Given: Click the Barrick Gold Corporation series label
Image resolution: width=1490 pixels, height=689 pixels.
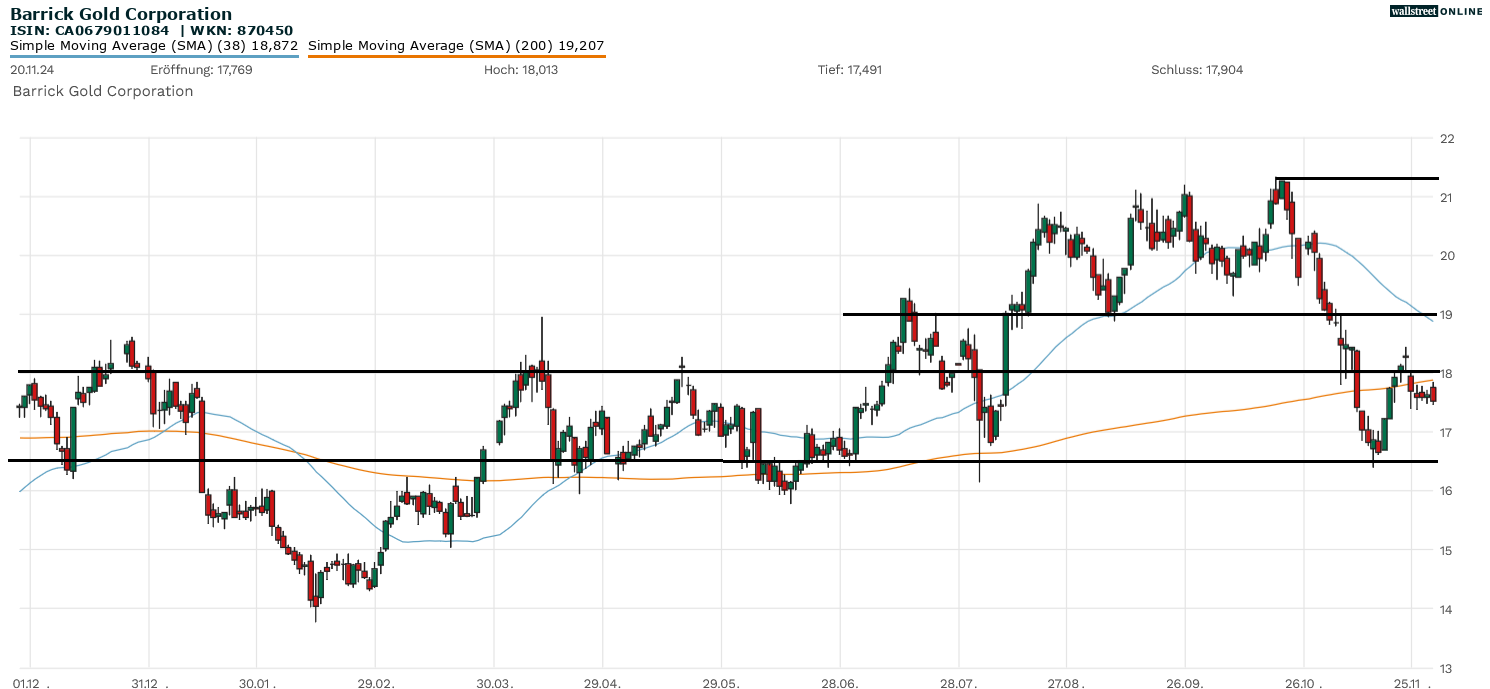Looking at the screenshot, I should 103,91.
